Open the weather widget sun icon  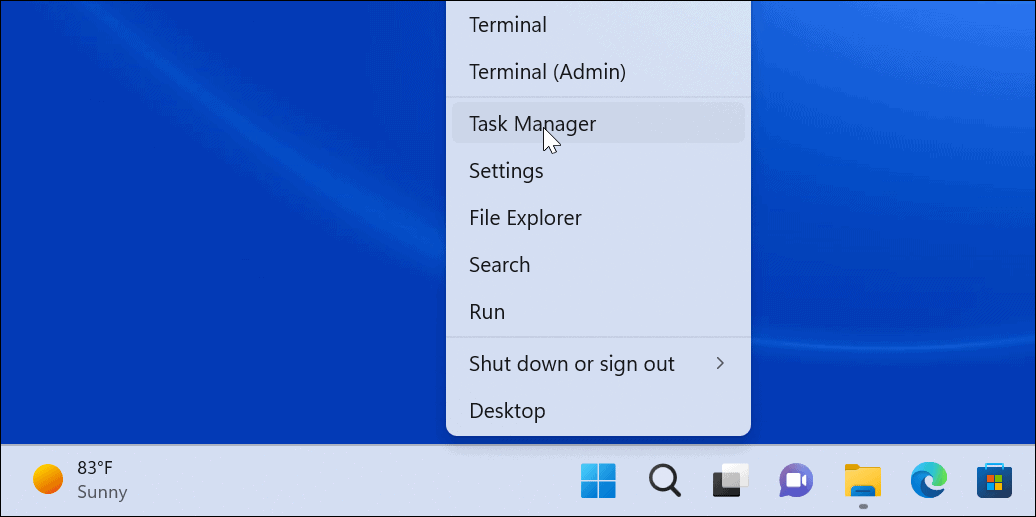(x=48, y=479)
